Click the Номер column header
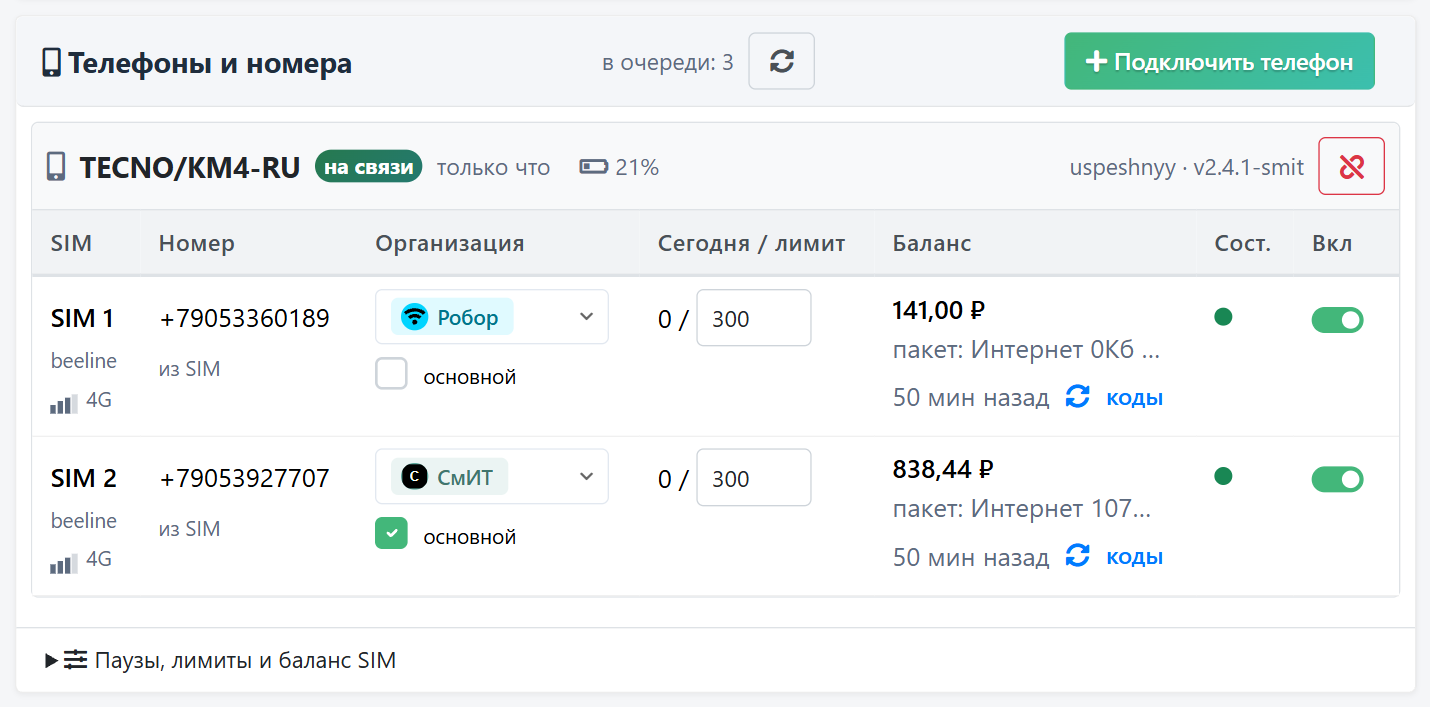The width and height of the screenshot is (1430, 707). point(197,243)
